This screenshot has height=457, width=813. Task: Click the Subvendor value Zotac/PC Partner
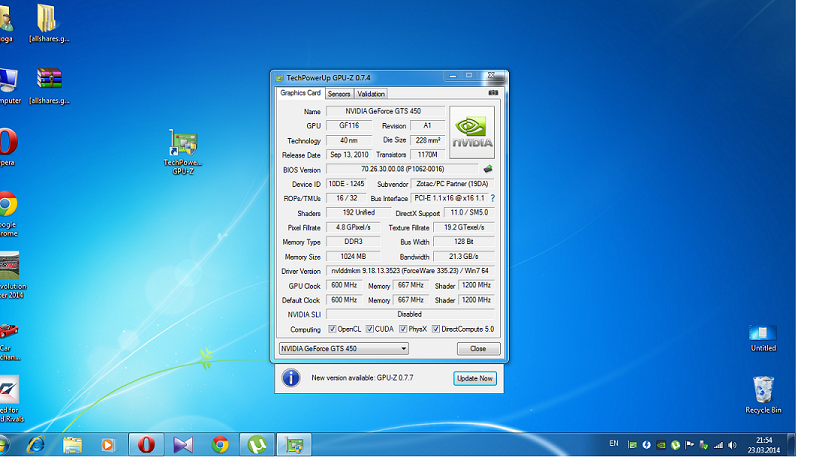(452, 184)
